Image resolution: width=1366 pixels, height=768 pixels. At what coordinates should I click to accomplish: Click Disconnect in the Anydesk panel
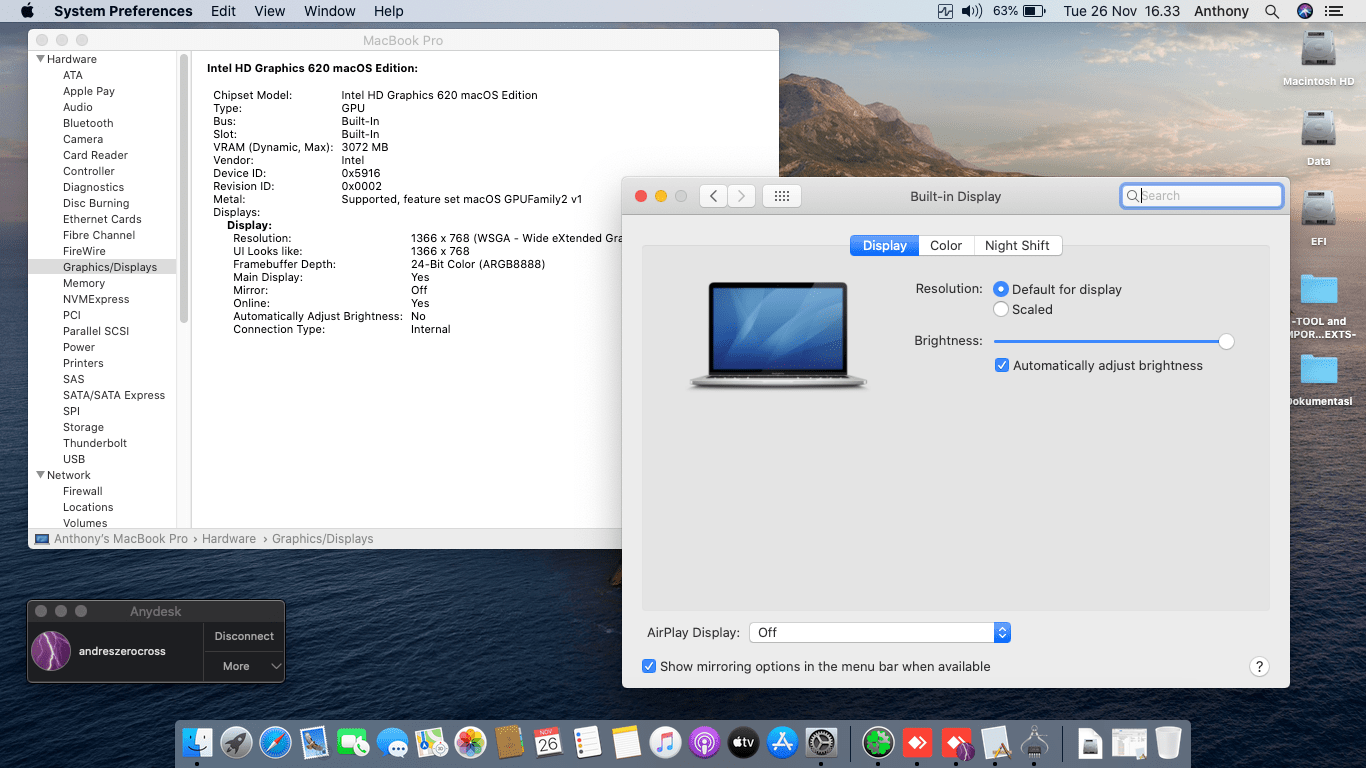click(244, 636)
